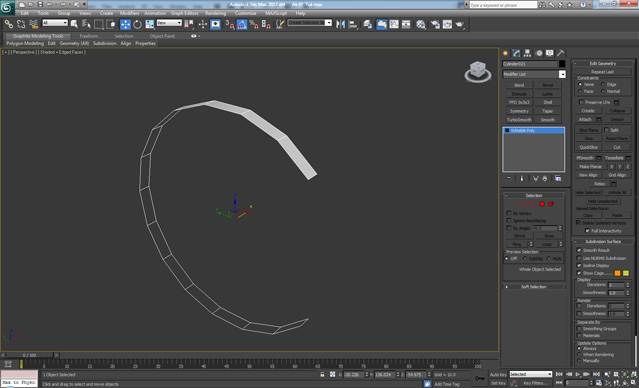Click the teapot Render Production icon

(x=460, y=24)
